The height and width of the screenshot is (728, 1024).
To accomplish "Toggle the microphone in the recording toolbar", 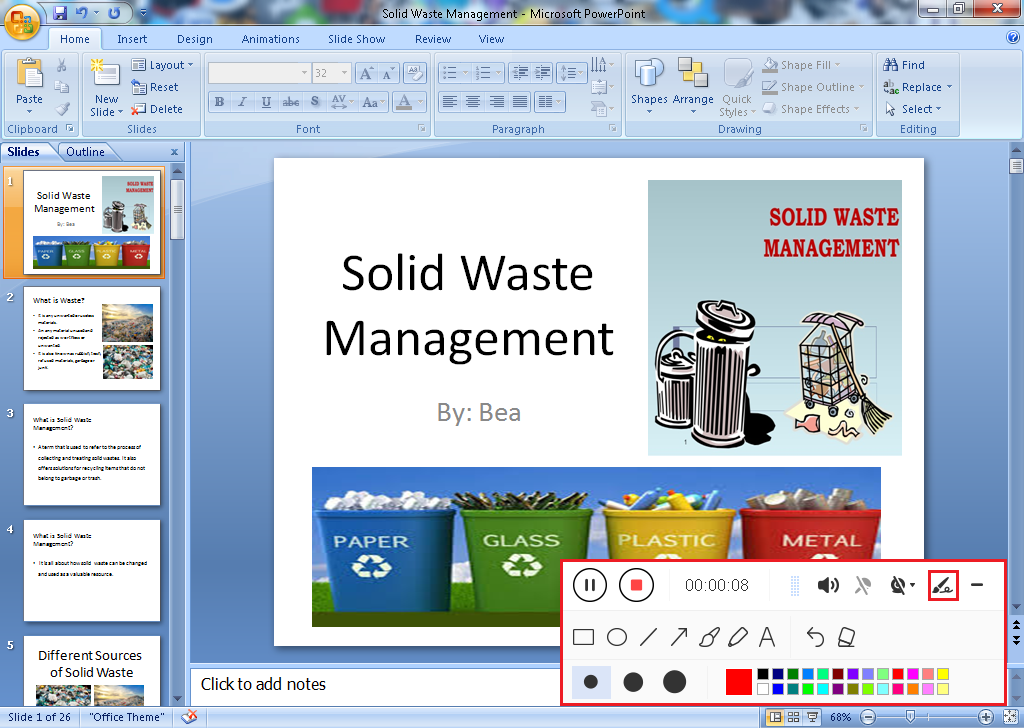I will click(x=861, y=586).
